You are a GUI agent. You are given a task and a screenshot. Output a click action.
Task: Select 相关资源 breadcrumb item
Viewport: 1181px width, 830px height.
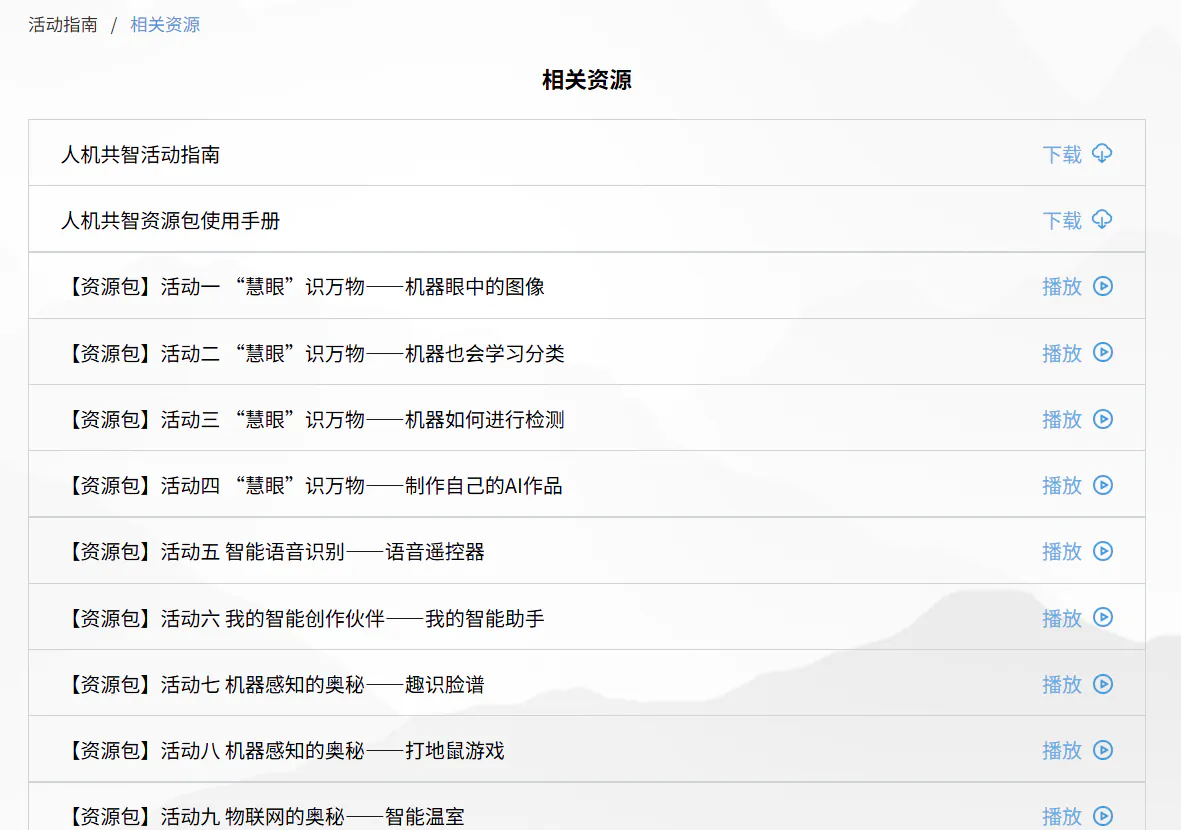[165, 25]
